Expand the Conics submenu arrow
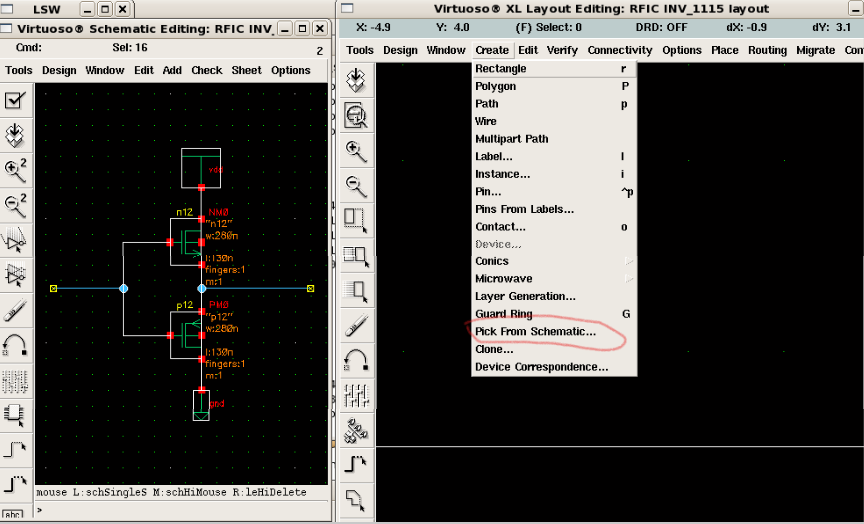Screen dimensions: 864x524 click(x=628, y=261)
